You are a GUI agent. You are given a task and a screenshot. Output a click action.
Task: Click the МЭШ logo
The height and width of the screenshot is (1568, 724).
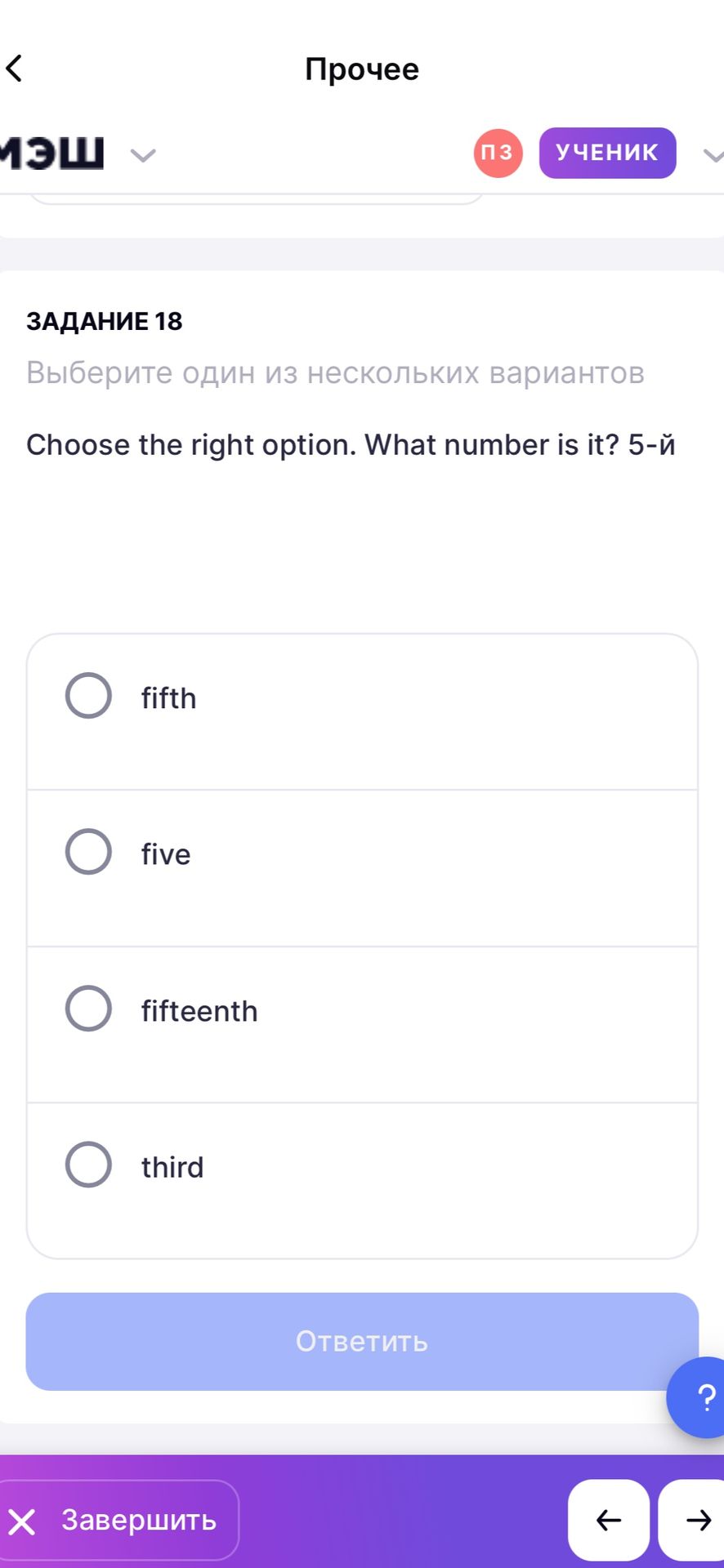click(51, 153)
